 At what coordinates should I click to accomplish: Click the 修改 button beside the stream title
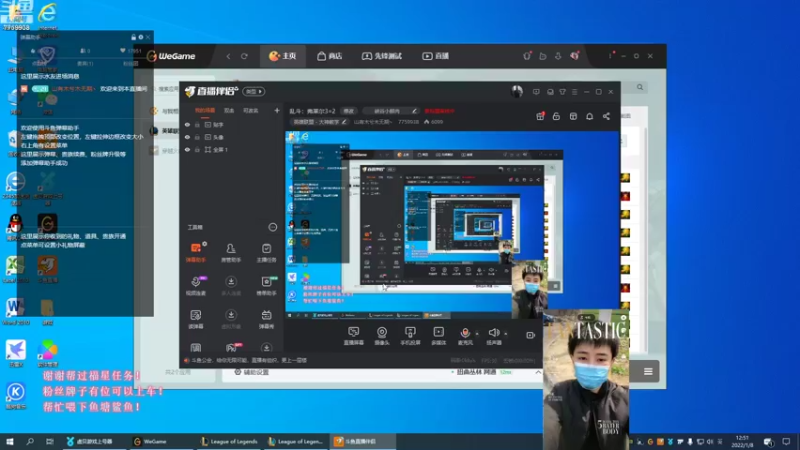tap(348, 111)
